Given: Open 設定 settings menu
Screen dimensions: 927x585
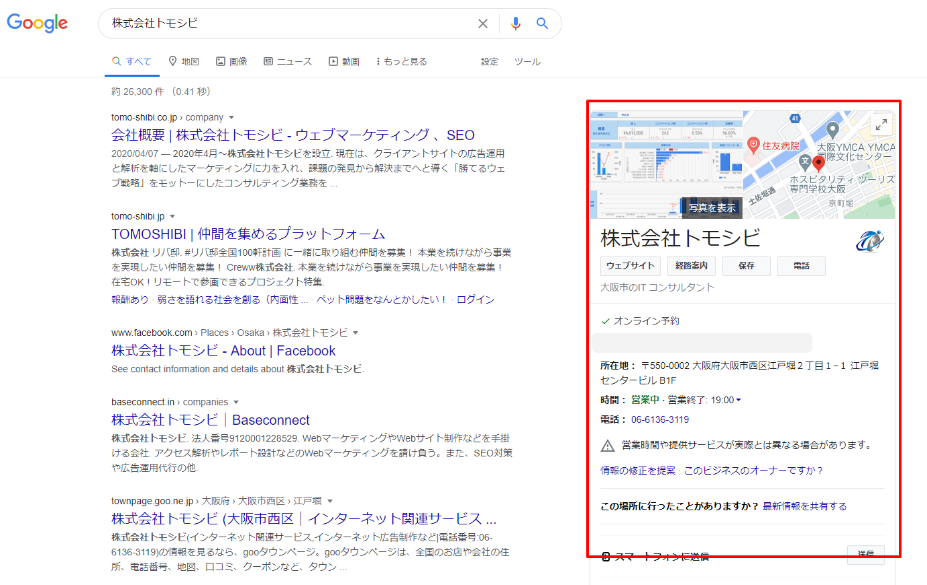Looking at the screenshot, I should 490,61.
